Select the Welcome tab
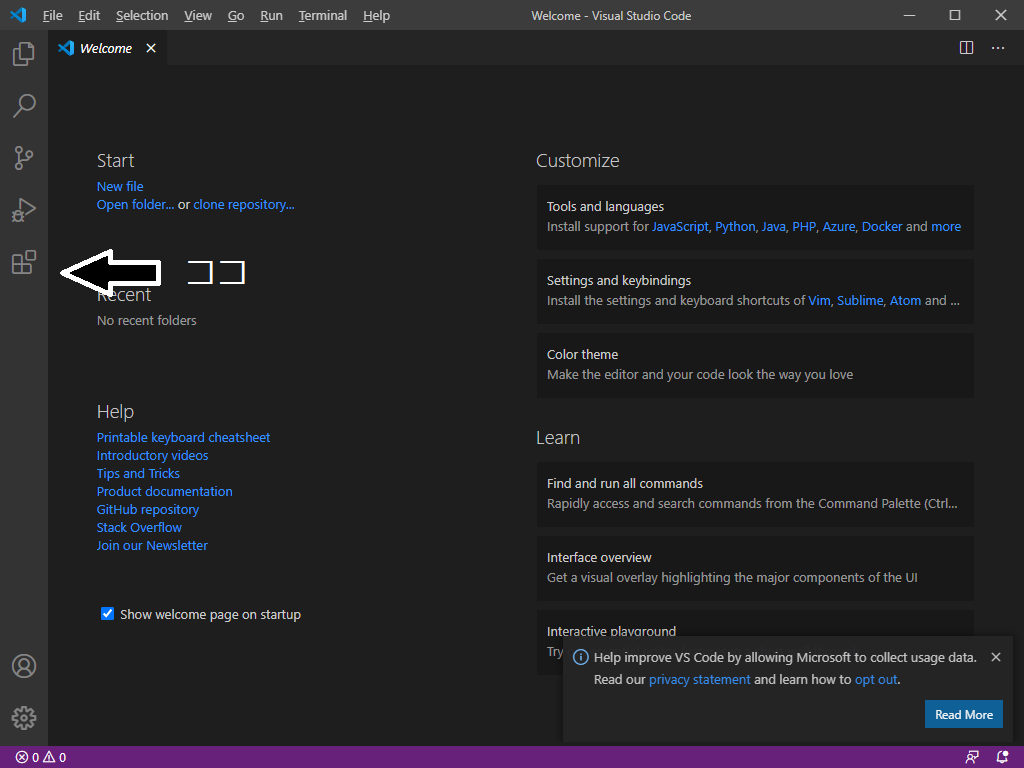This screenshot has height=768, width=1024. tap(106, 48)
